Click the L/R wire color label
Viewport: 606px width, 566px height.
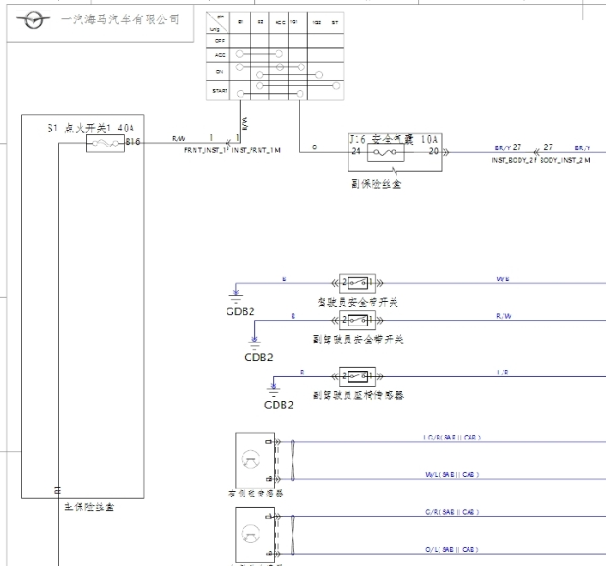coord(503,372)
